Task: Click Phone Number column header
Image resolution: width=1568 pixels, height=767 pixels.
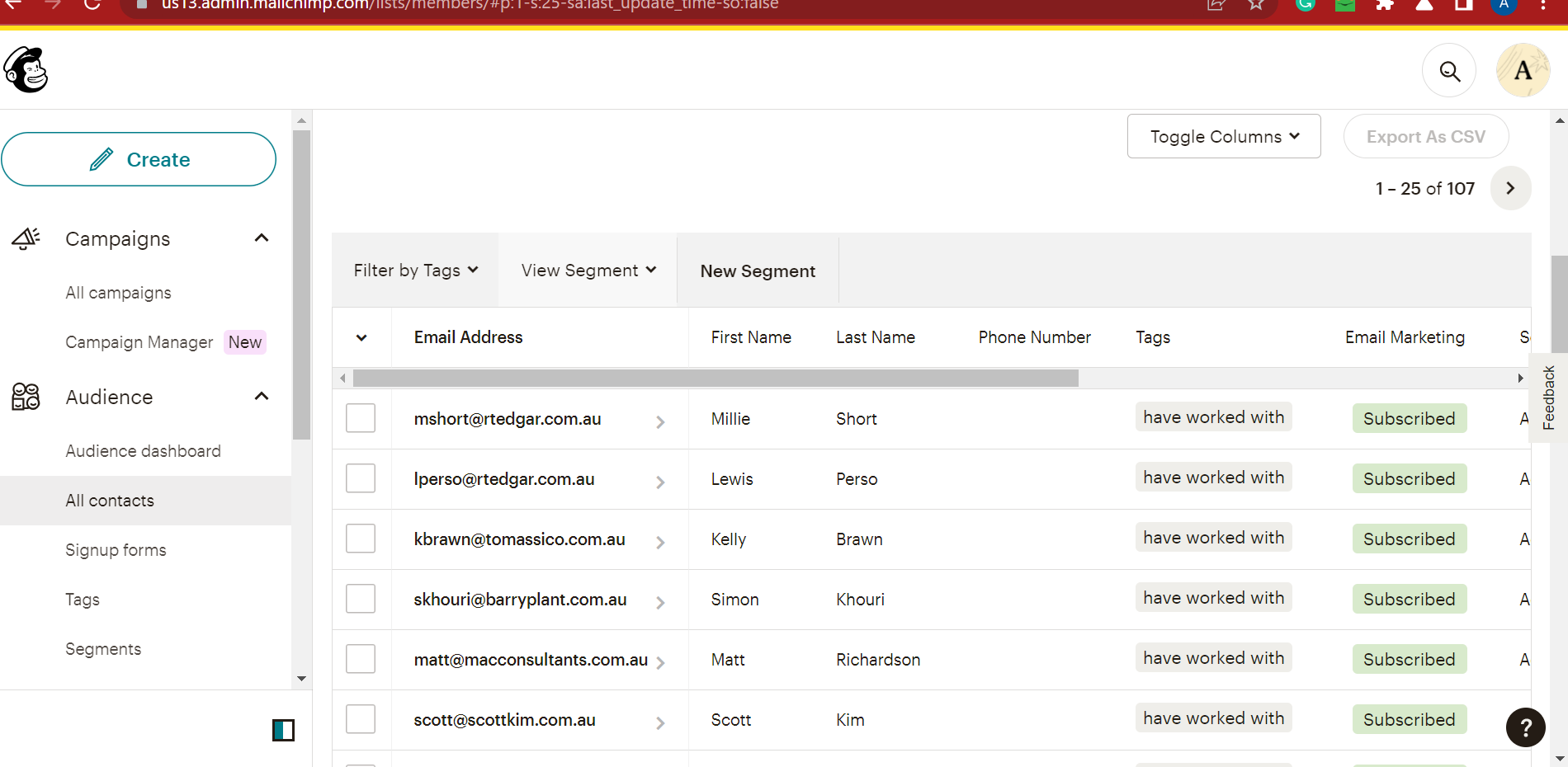Action: 1034,337
